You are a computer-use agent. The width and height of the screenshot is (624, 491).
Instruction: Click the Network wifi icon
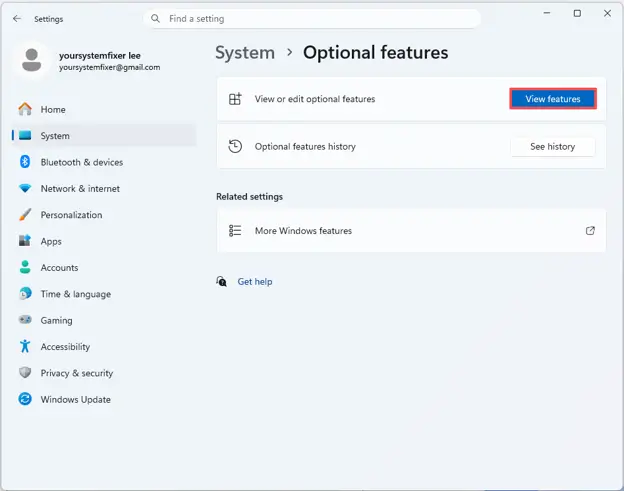click(25, 189)
